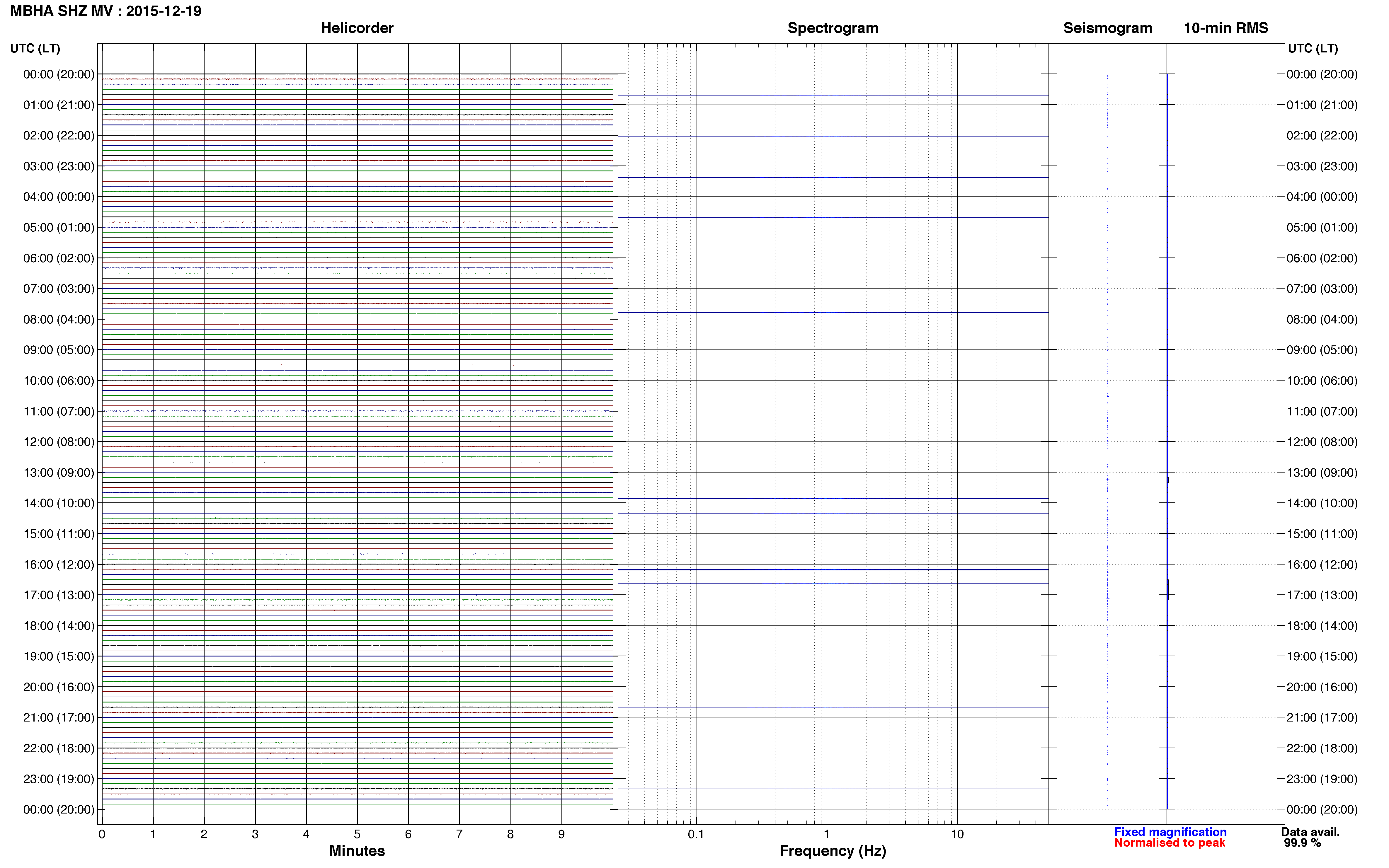Click left-axis time label '07:00 (03:00)'
Screen dimensions: 1389x868
tap(59, 289)
